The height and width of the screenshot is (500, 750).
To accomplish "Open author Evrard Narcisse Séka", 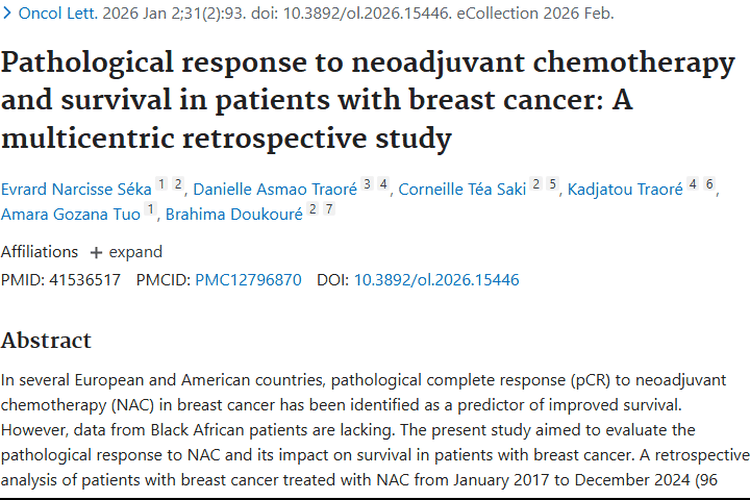I will [76, 189].
